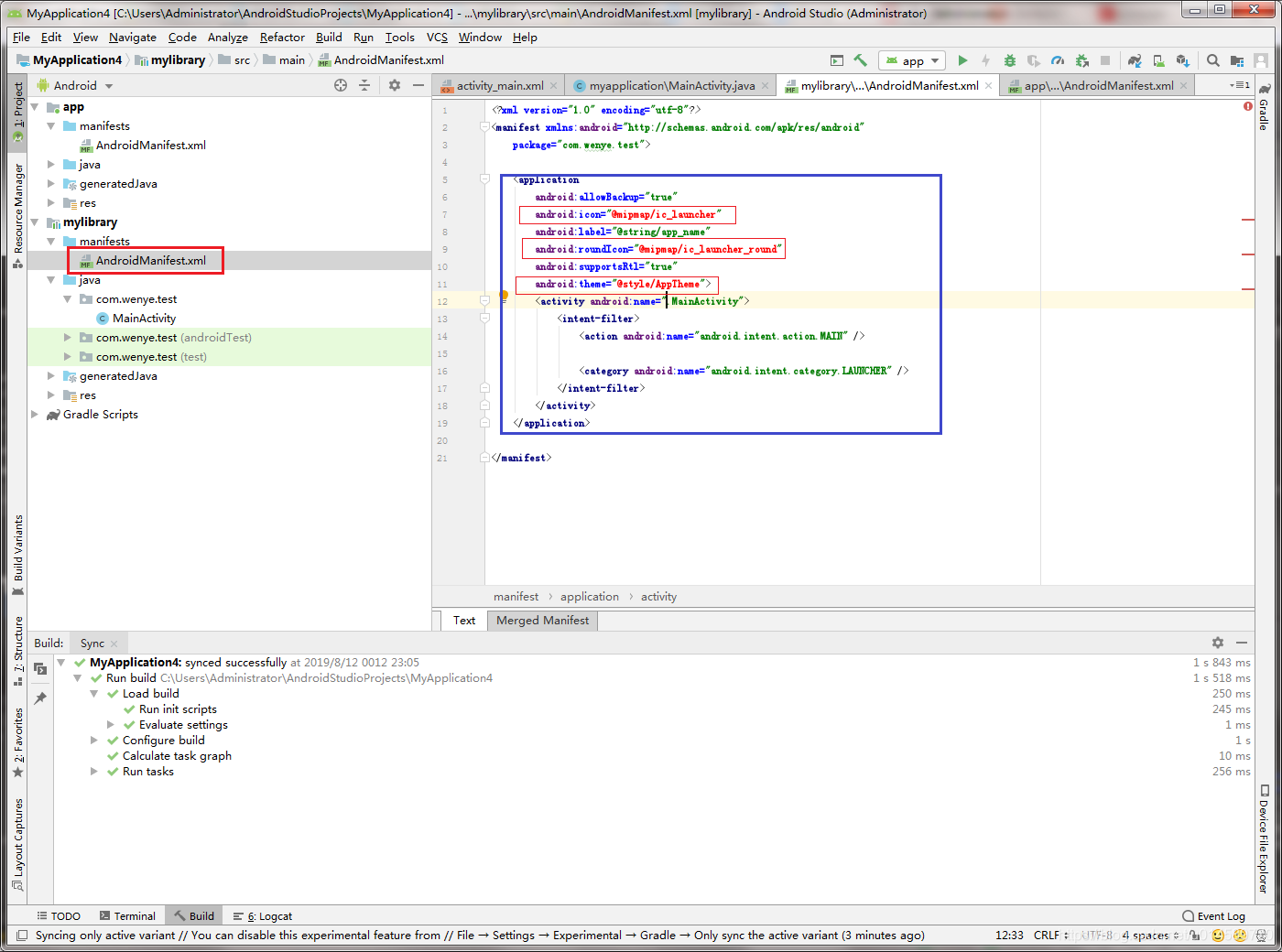1282x952 pixels.
Task: Open the Build Variants side panel
Action: click(x=17, y=555)
